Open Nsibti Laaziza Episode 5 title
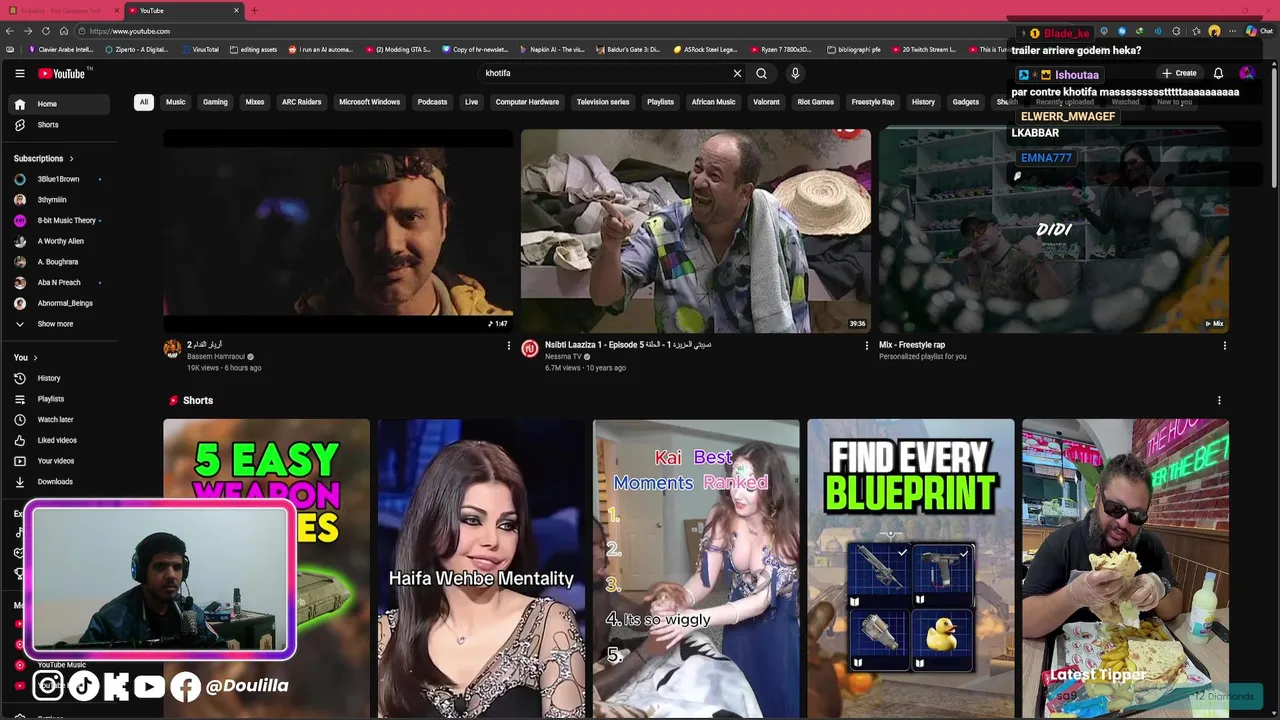This screenshot has width=1280, height=720. (x=628, y=345)
